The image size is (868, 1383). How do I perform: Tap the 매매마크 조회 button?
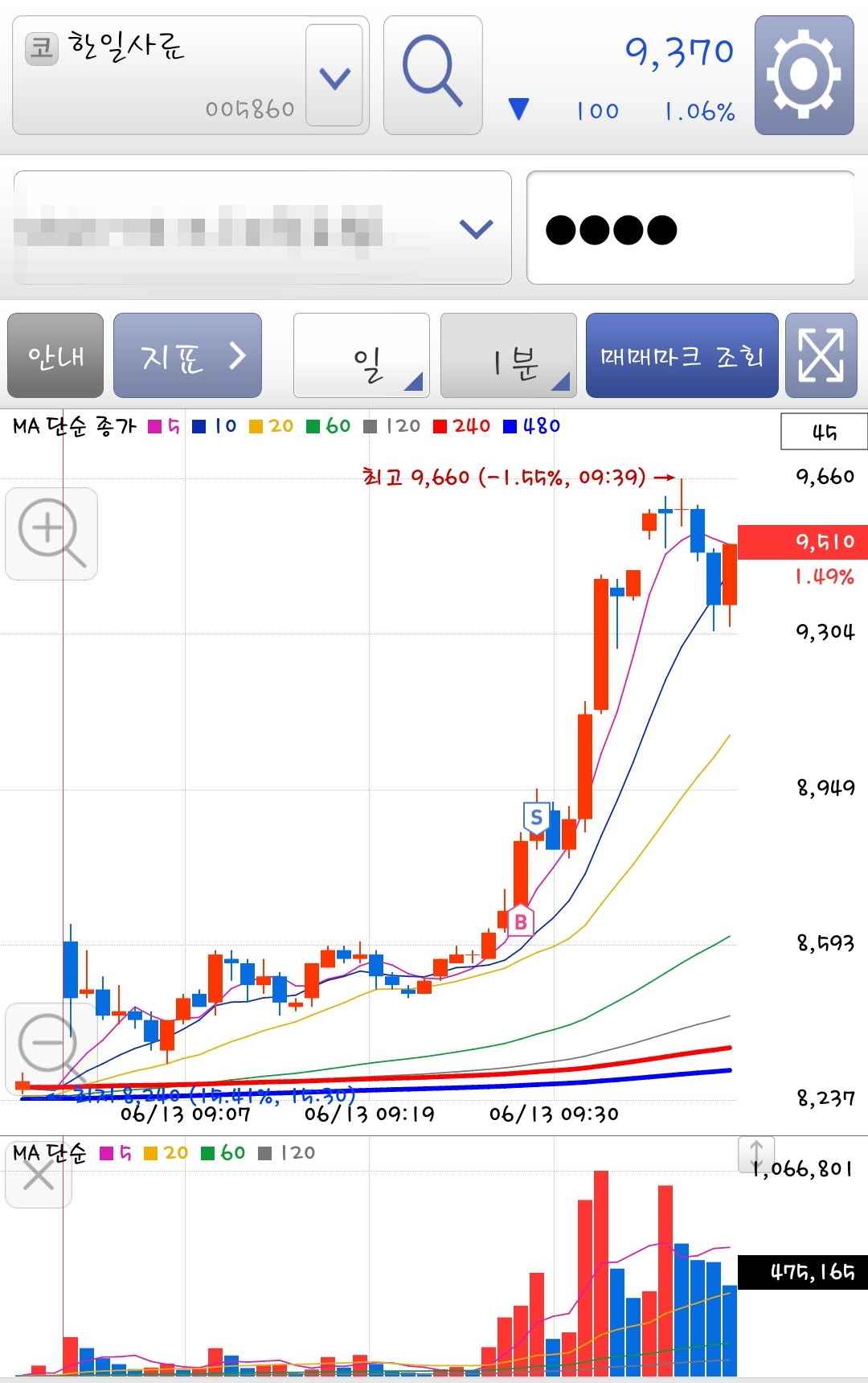pyautogui.click(x=682, y=355)
